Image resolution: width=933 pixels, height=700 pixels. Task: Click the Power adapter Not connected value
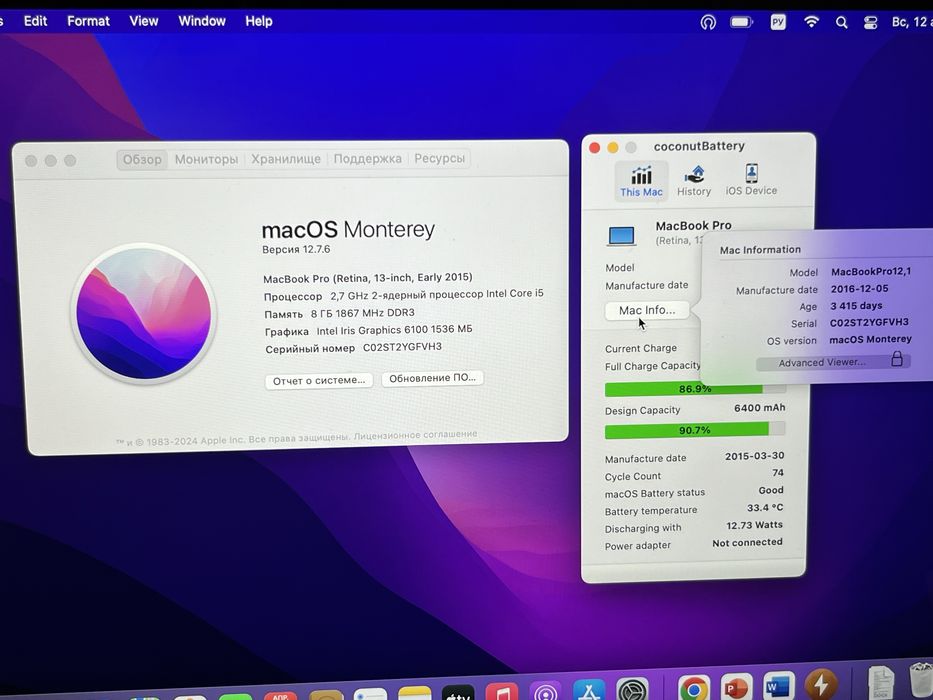[x=747, y=542]
